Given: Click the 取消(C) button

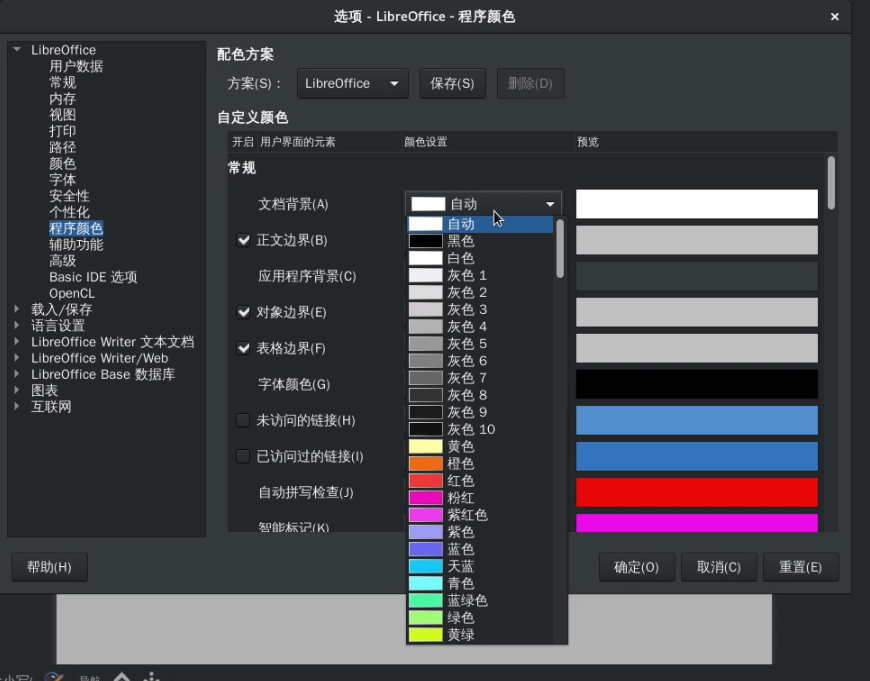Looking at the screenshot, I should pos(719,567).
